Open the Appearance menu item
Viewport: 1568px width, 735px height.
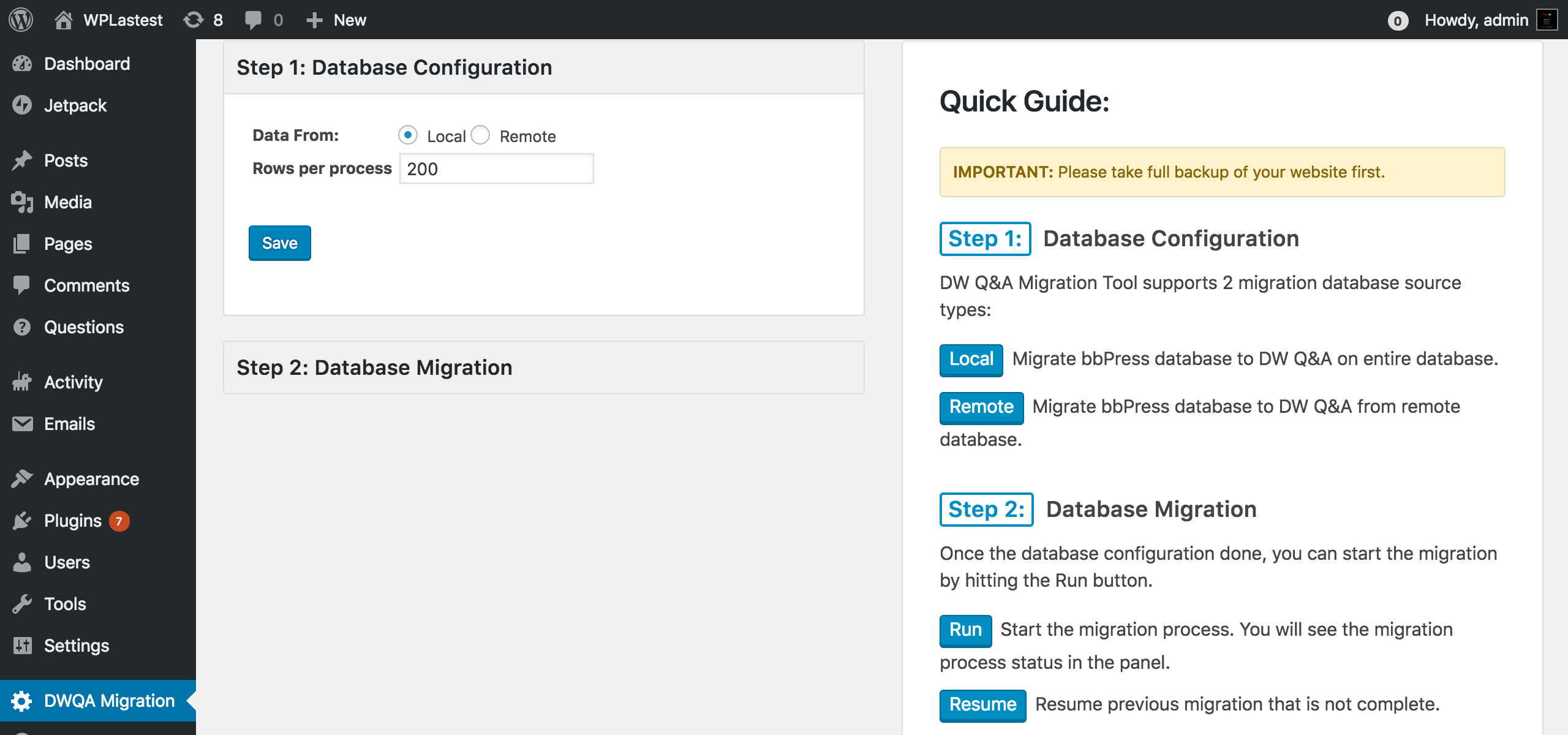92,479
